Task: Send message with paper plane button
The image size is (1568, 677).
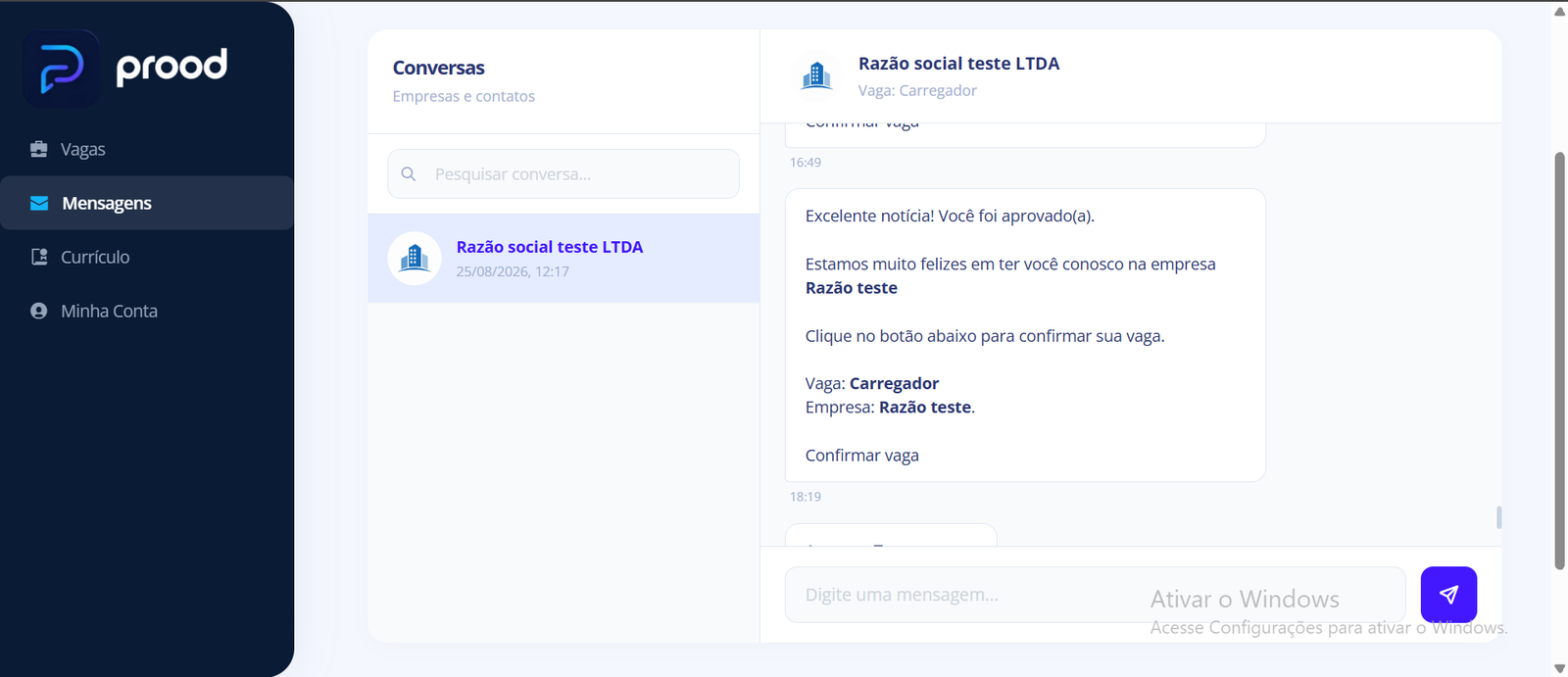Action: [x=1448, y=594]
